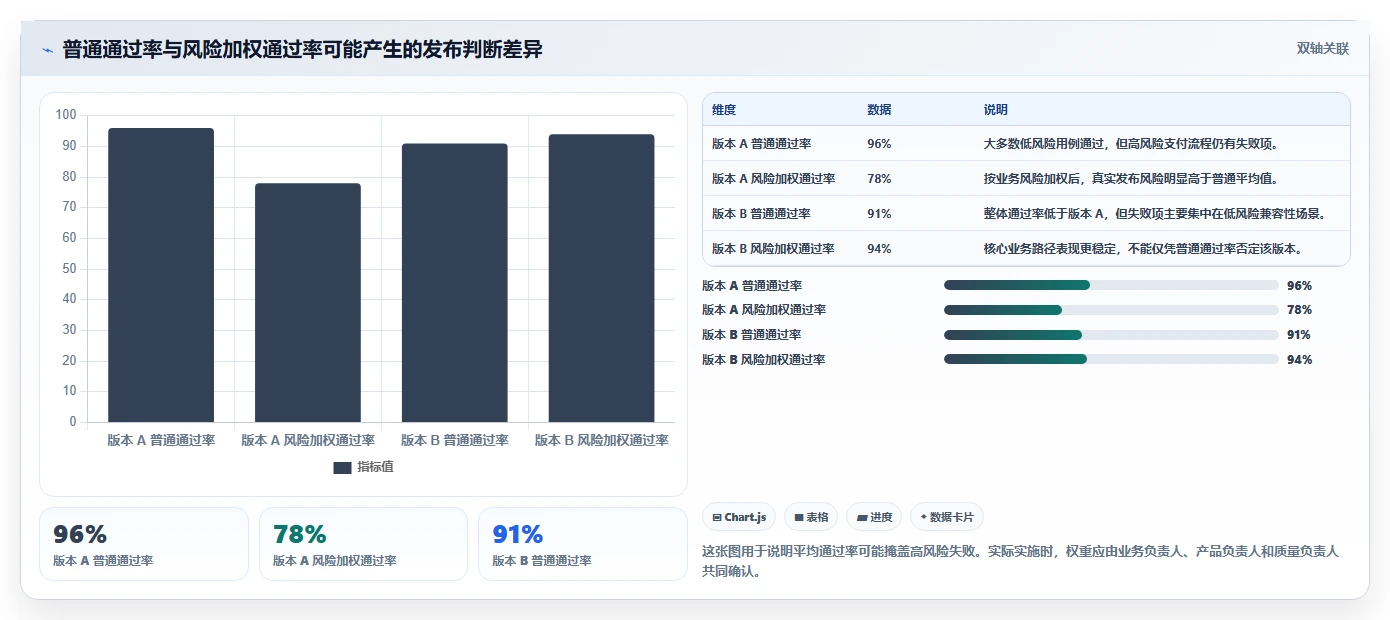The image size is (1390, 620).
Task: Click the 双轴关联 label in the header
Action: (1322, 49)
